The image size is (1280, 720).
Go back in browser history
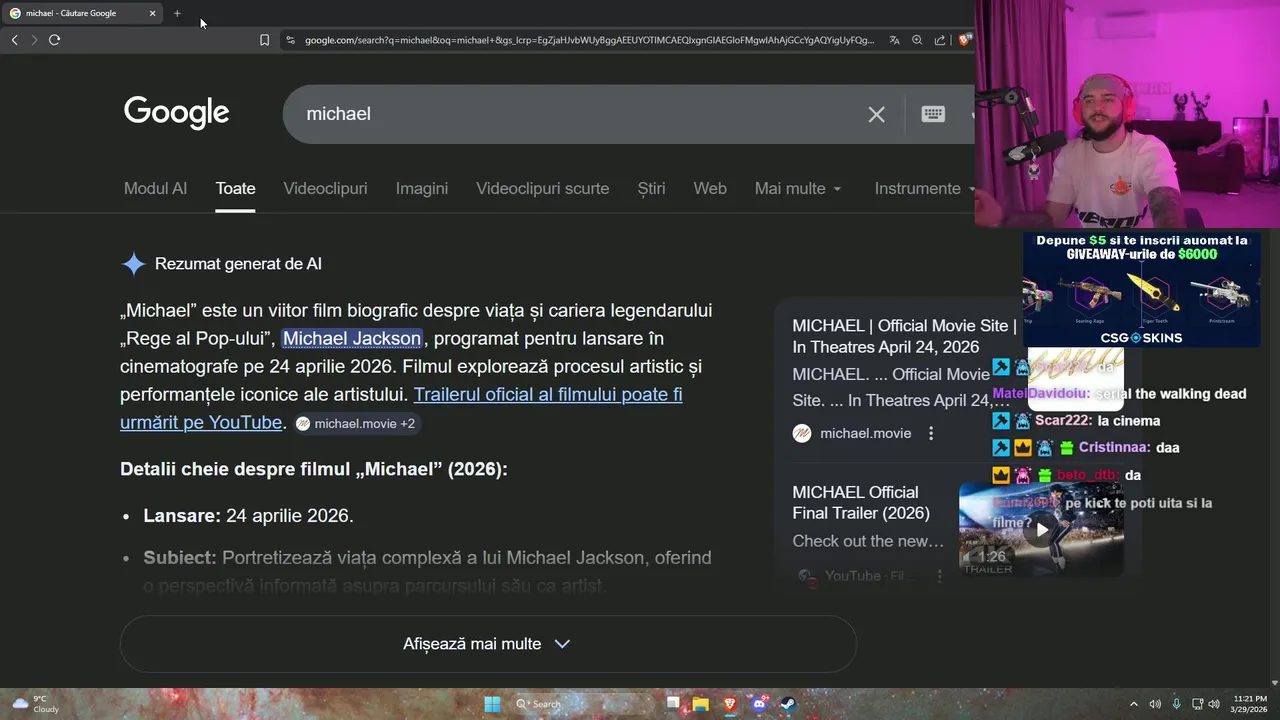click(14, 40)
